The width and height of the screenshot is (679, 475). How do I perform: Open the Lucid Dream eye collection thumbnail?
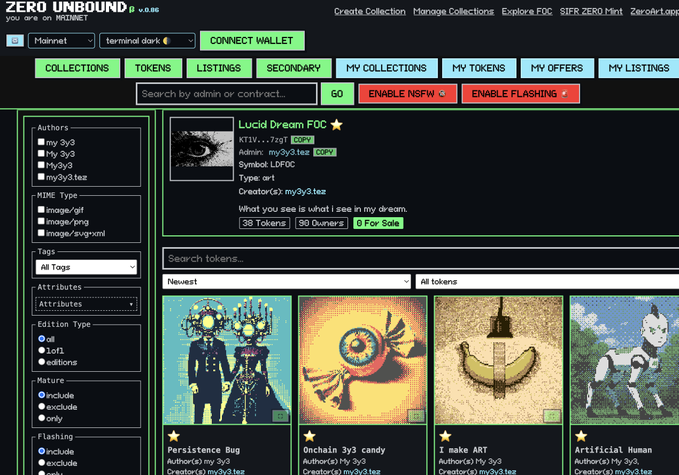click(202, 149)
